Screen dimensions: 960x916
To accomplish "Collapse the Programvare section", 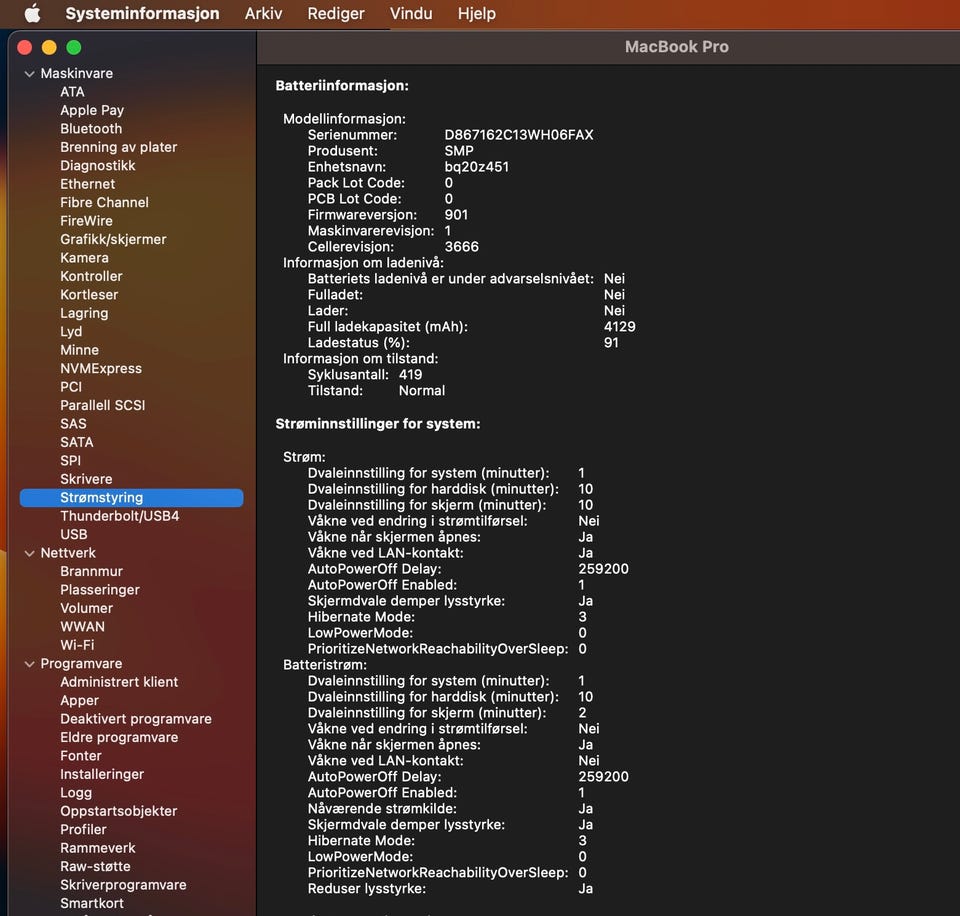I will [28, 664].
